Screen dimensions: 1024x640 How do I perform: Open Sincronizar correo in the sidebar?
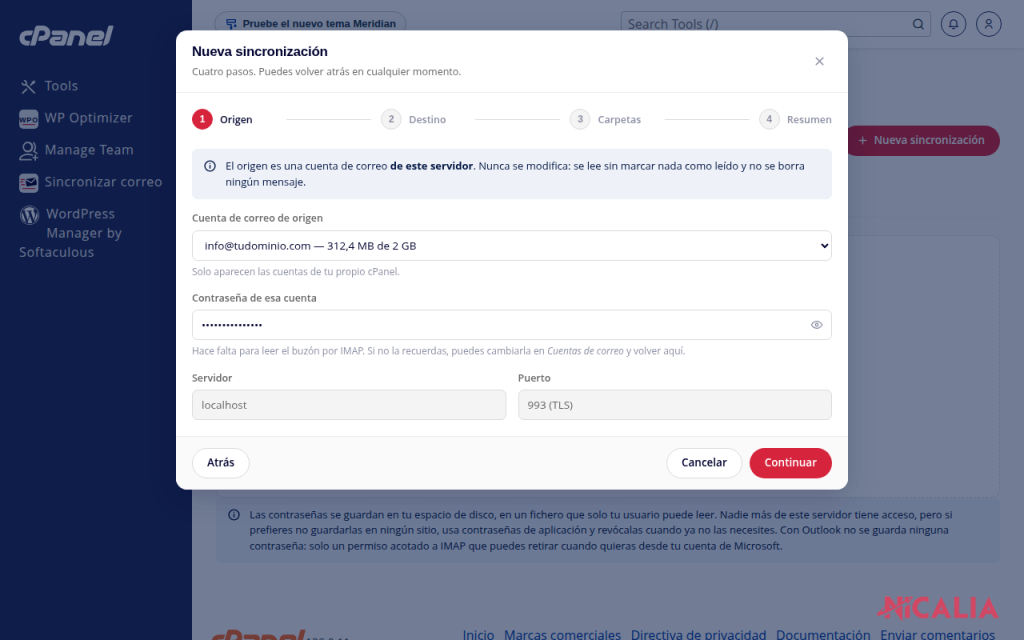point(103,182)
